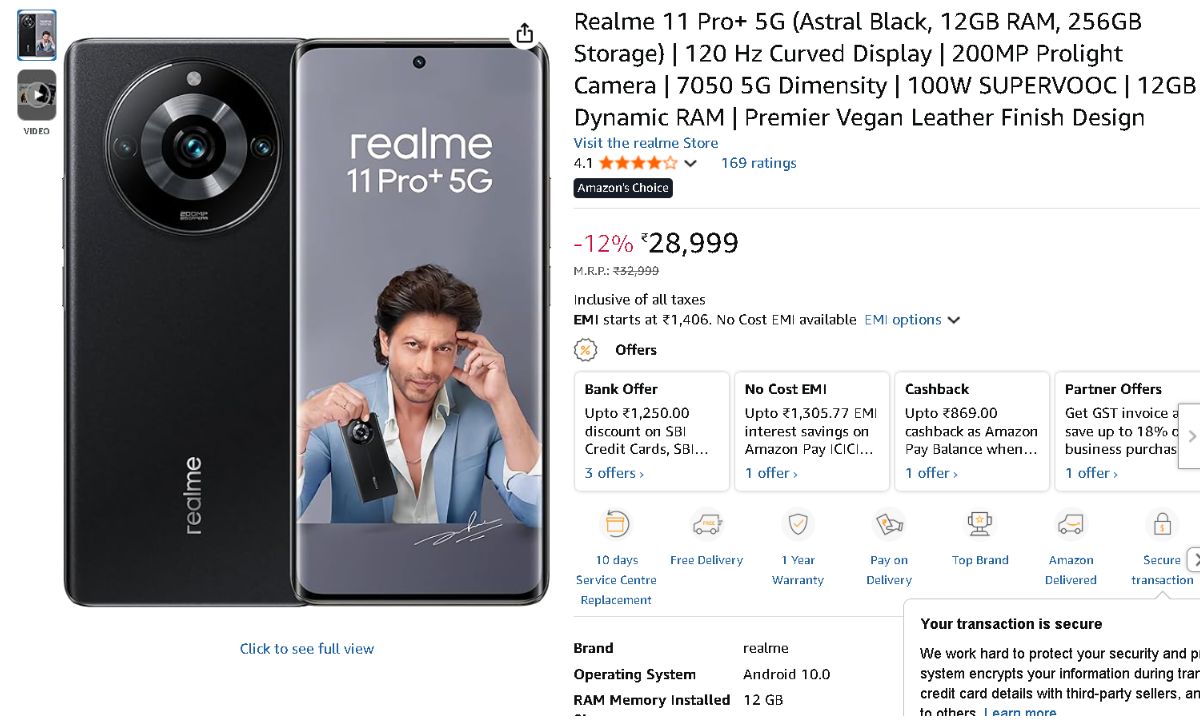The width and height of the screenshot is (1200, 720).
Task: Expand the star rating dropdown chevron
Action: click(x=690, y=164)
